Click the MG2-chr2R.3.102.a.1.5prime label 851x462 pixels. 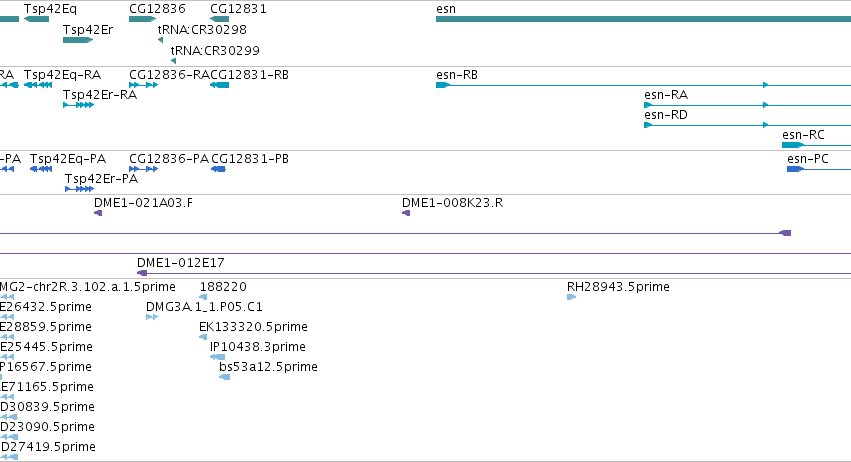(88, 287)
